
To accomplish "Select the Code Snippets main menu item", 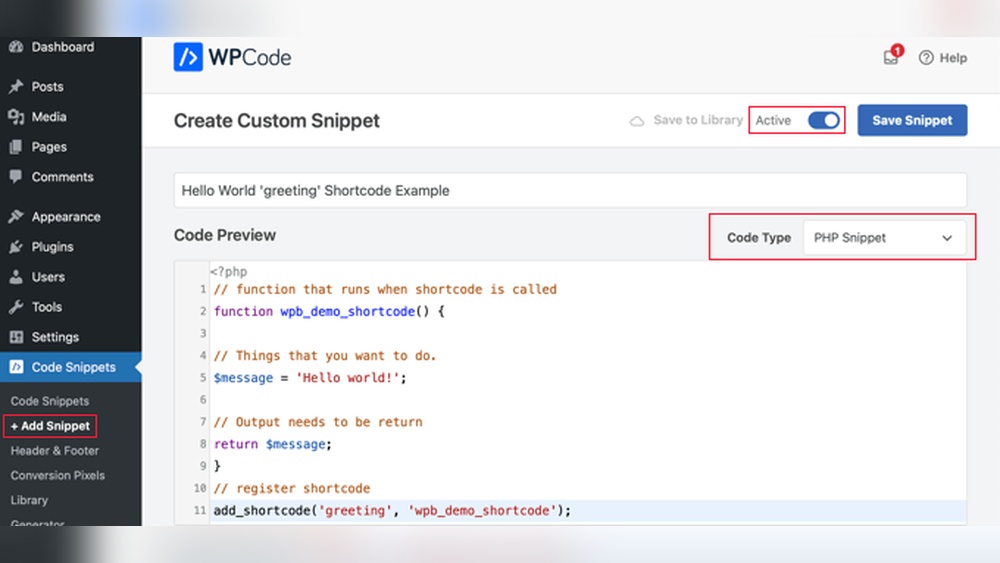I will [x=71, y=367].
